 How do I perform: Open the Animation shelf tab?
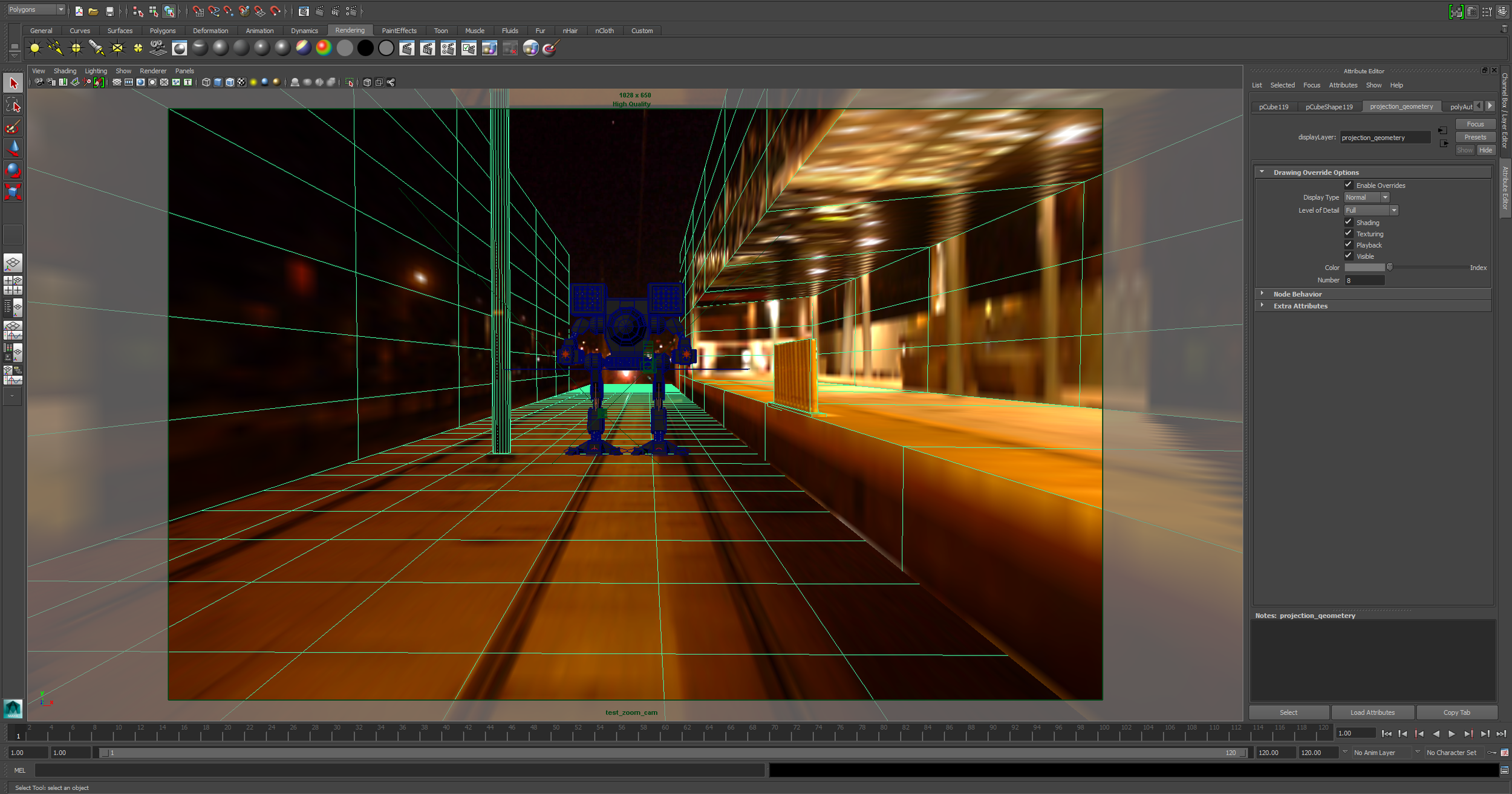click(259, 31)
